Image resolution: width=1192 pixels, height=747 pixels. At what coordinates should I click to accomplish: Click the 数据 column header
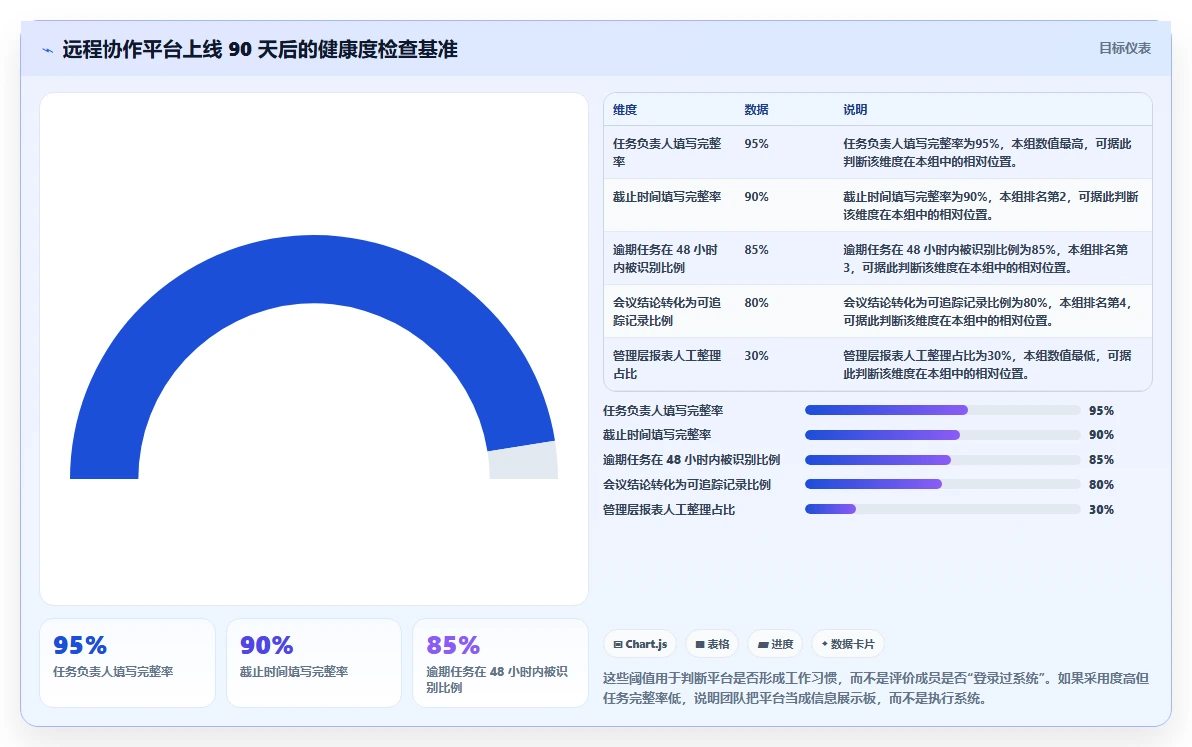(756, 109)
